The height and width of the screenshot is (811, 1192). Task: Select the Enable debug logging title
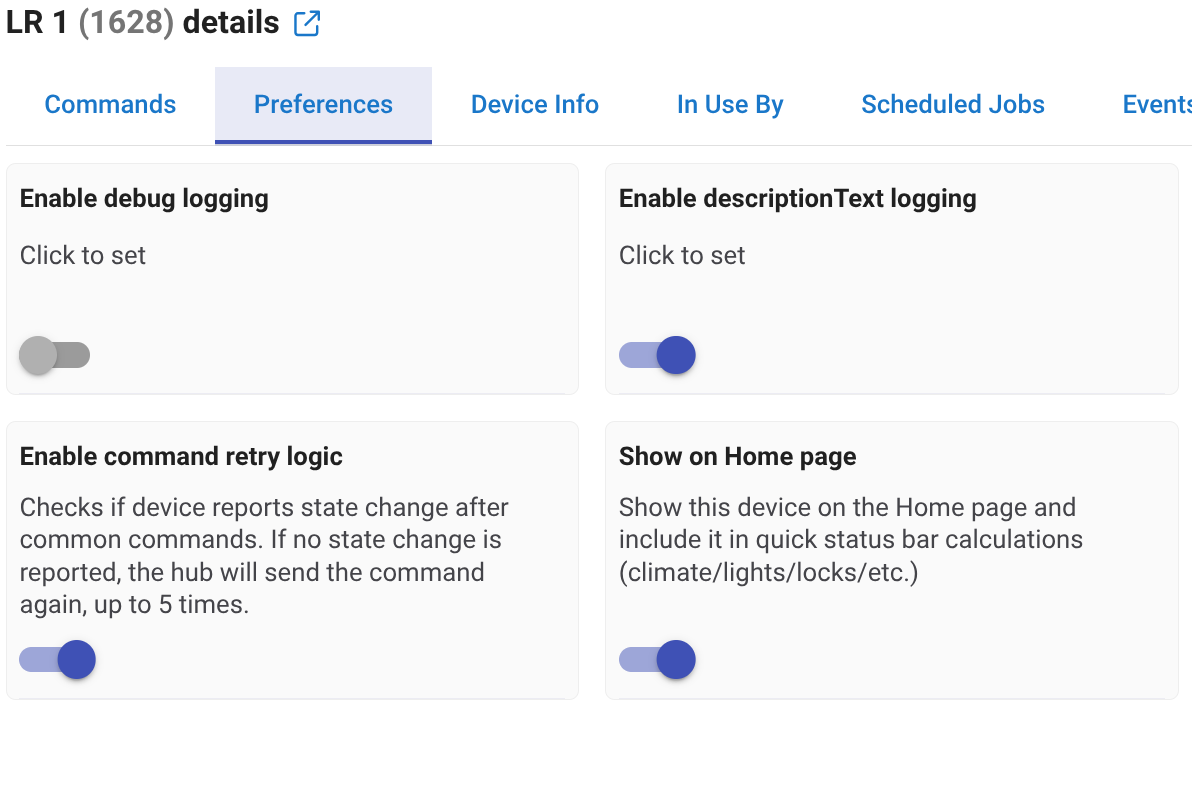(x=144, y=198)
